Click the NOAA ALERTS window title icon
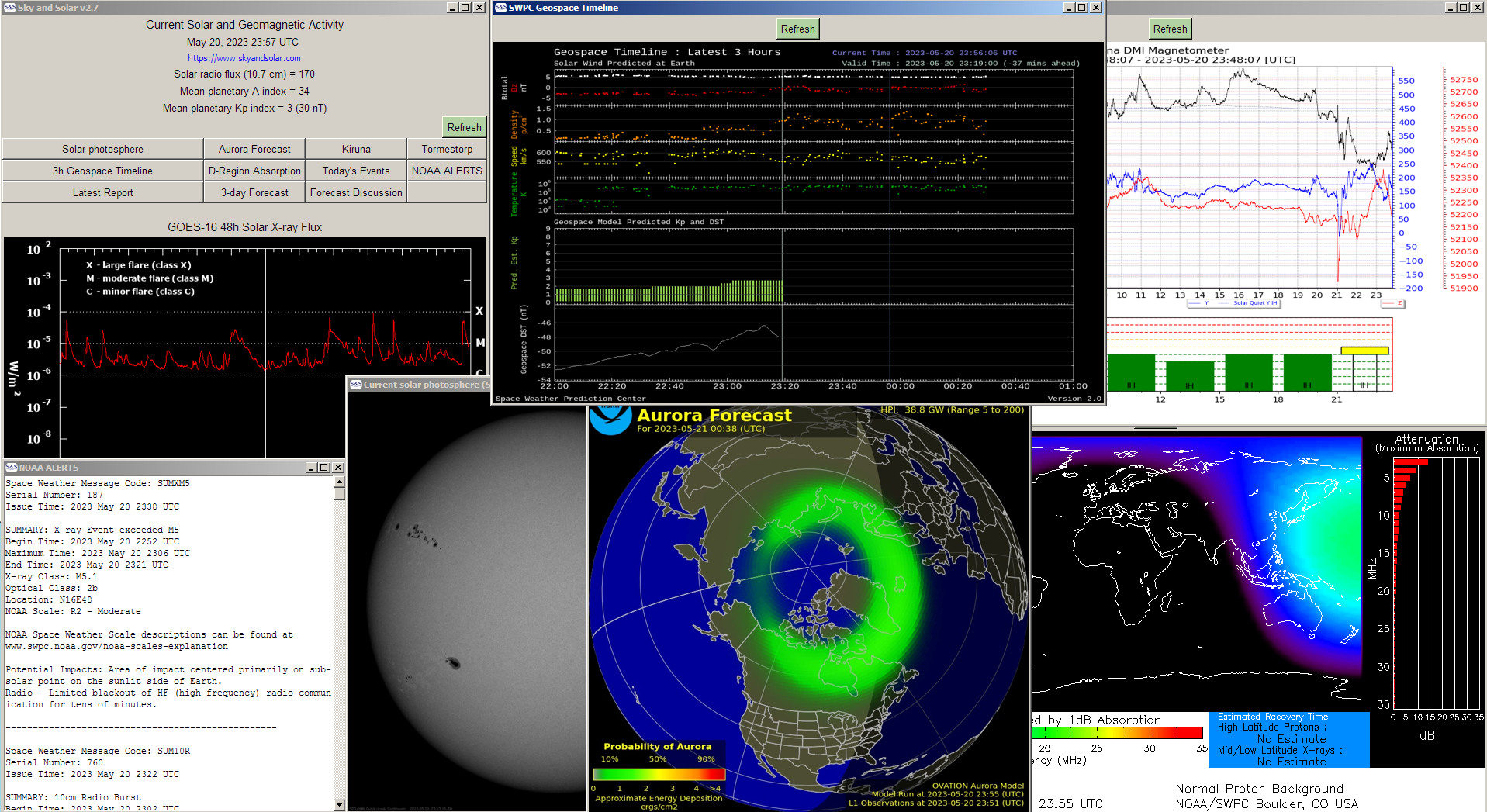Screen dimensions: 1487x812 click(x=12, y=467)
